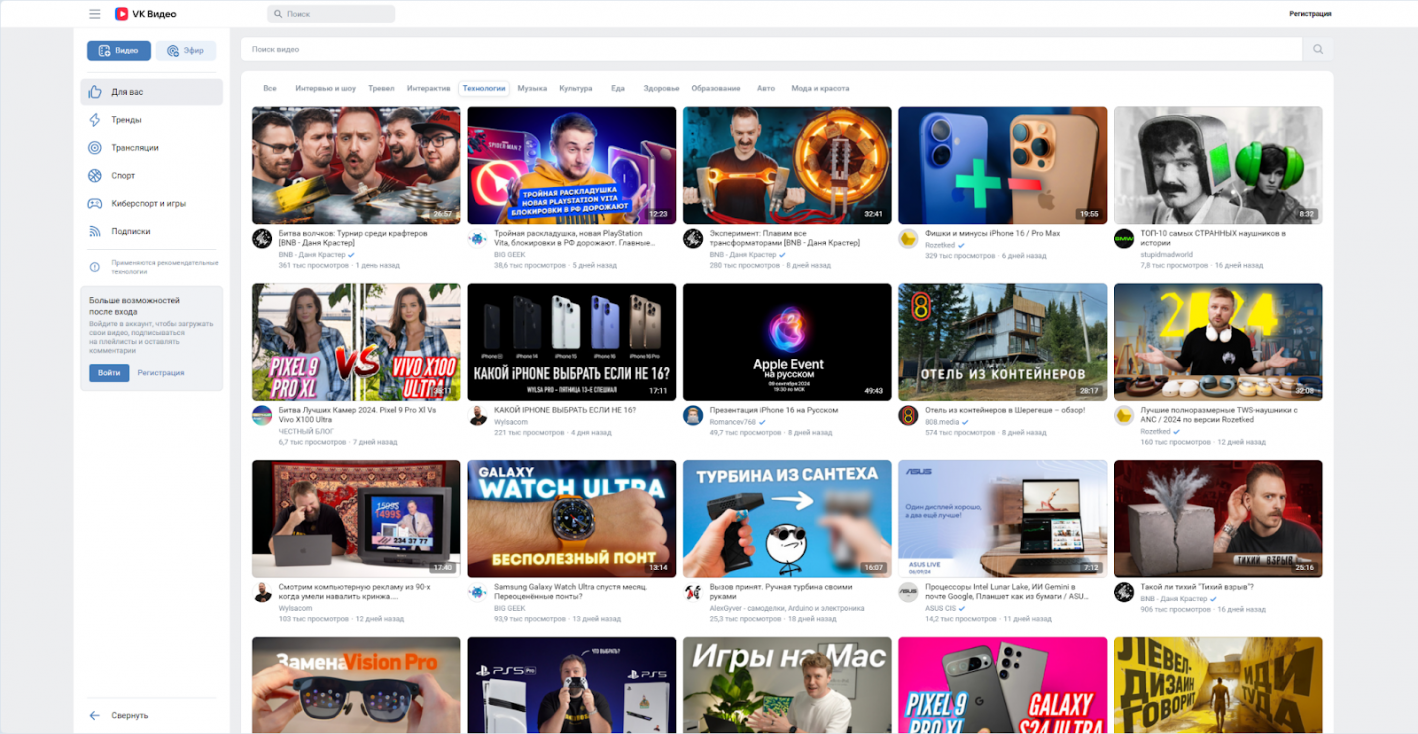Click Wylsacom avatar next to КАКОЙ IPHONE ВЫБРАТЬ
The height and width of the screenshot is (734, 1418).
click(x=477, y=416)
